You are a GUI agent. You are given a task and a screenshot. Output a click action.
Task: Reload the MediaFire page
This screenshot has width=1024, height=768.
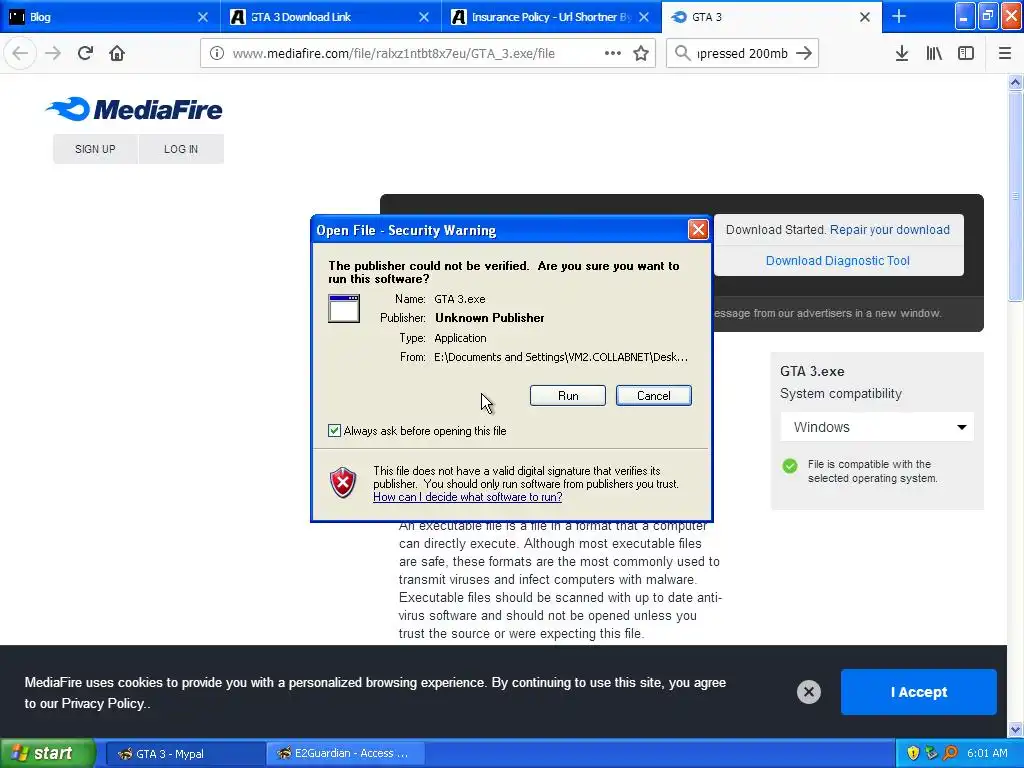tap(85, 53)
